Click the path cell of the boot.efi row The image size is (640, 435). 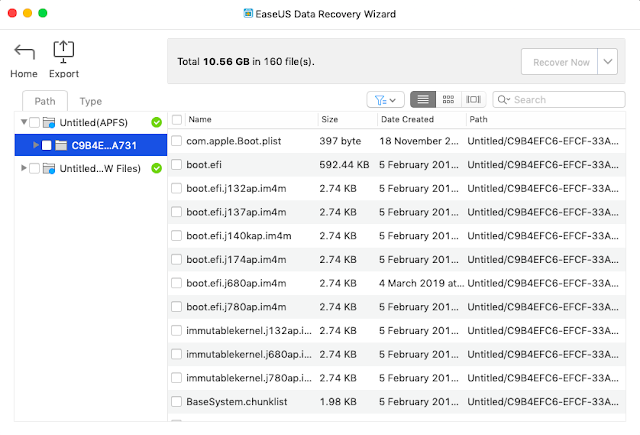click(x=543, y=165)
